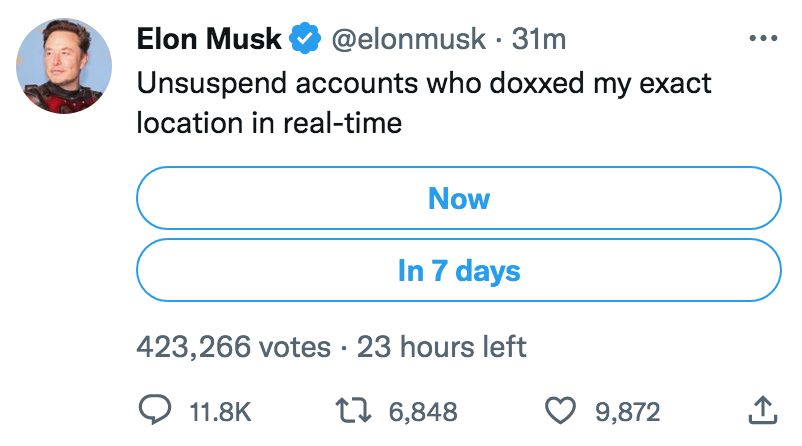
Task: Click the blue verified badge
Action: [x=305, y=40]
